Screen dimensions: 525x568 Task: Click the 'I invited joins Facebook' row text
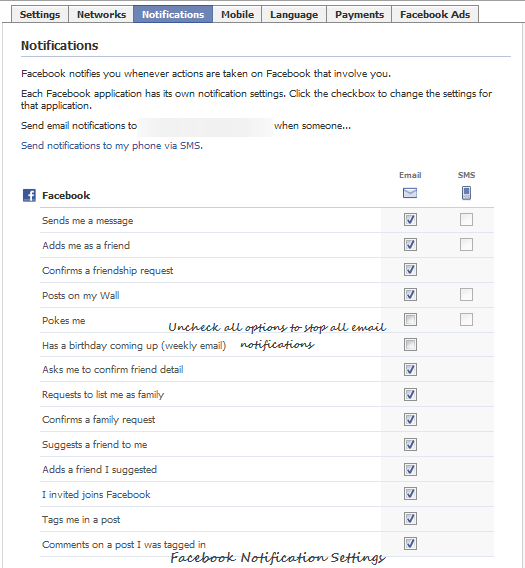pos(96,495)
